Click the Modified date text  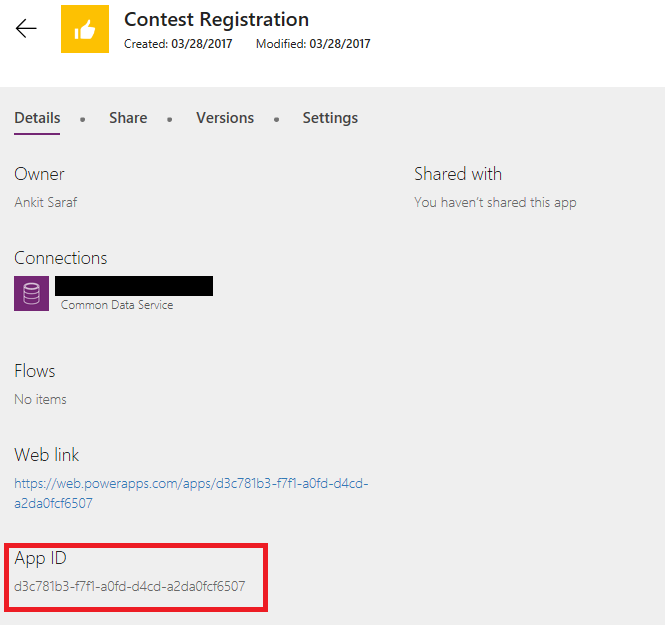coord(313,44)
